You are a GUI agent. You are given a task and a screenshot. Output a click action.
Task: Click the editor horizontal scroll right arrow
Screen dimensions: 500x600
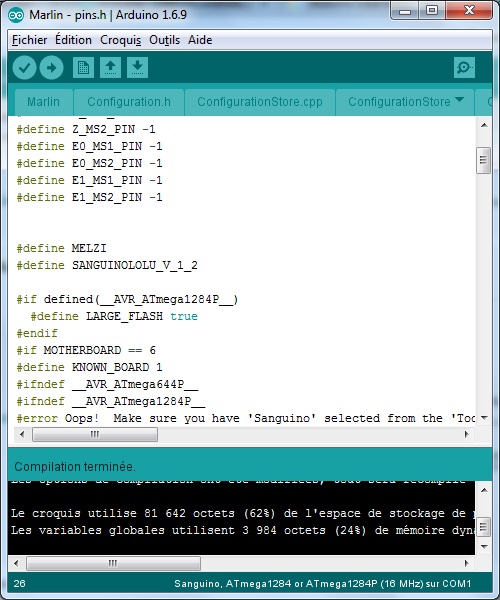(x=467, y=434)
